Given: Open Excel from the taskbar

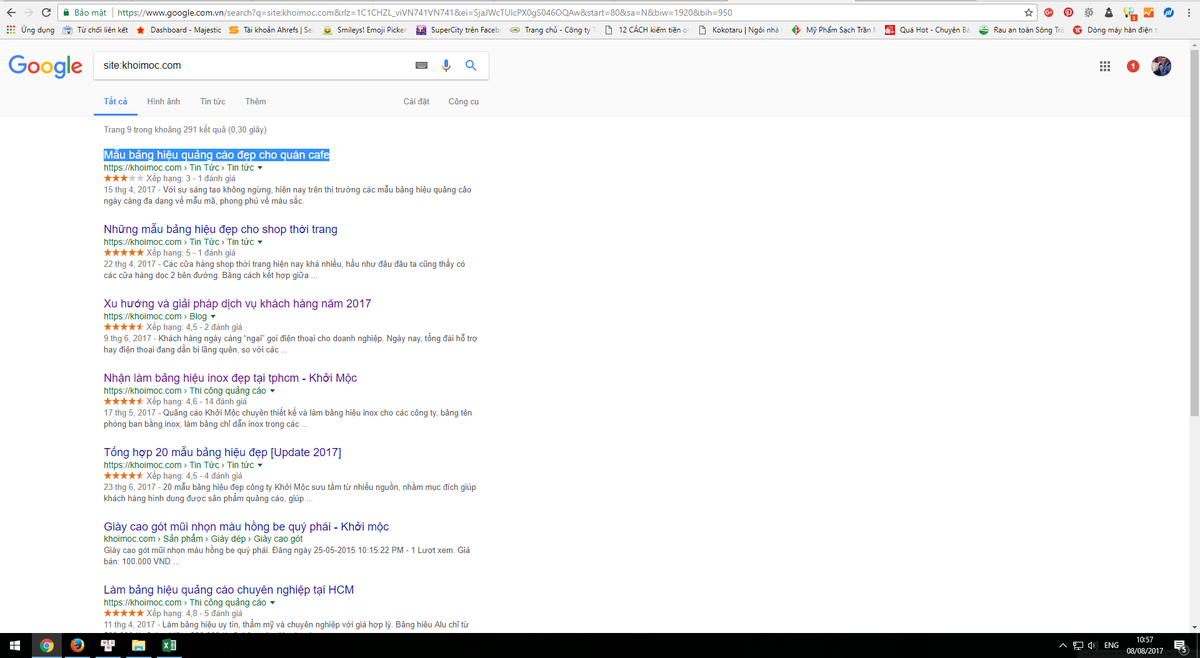Looking at the screenshot, I should click(169, 646).
